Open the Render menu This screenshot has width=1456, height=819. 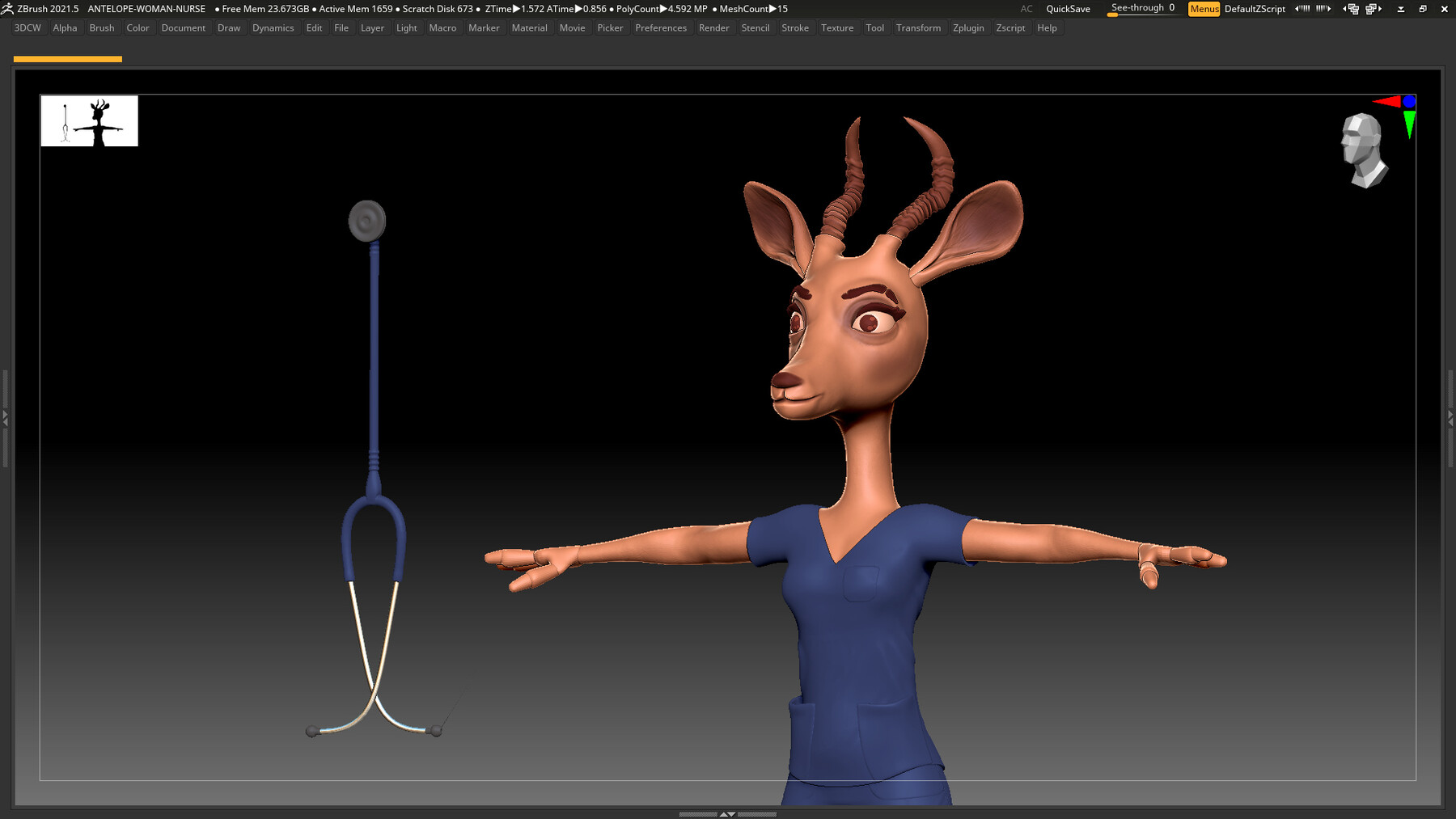point(713,27)
